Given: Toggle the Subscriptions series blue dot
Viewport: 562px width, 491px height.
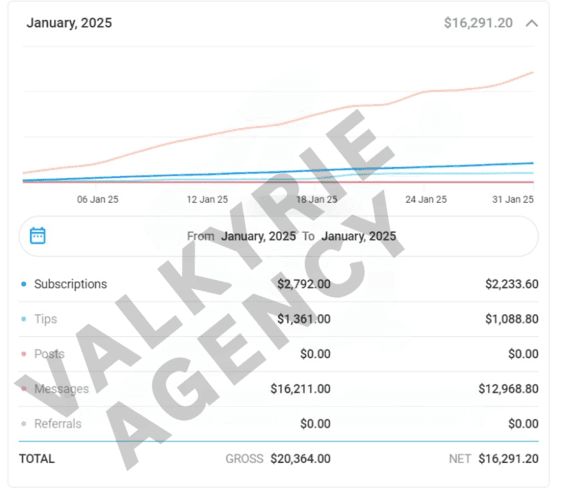Looking at the screenshot, I should click(24, 284).
